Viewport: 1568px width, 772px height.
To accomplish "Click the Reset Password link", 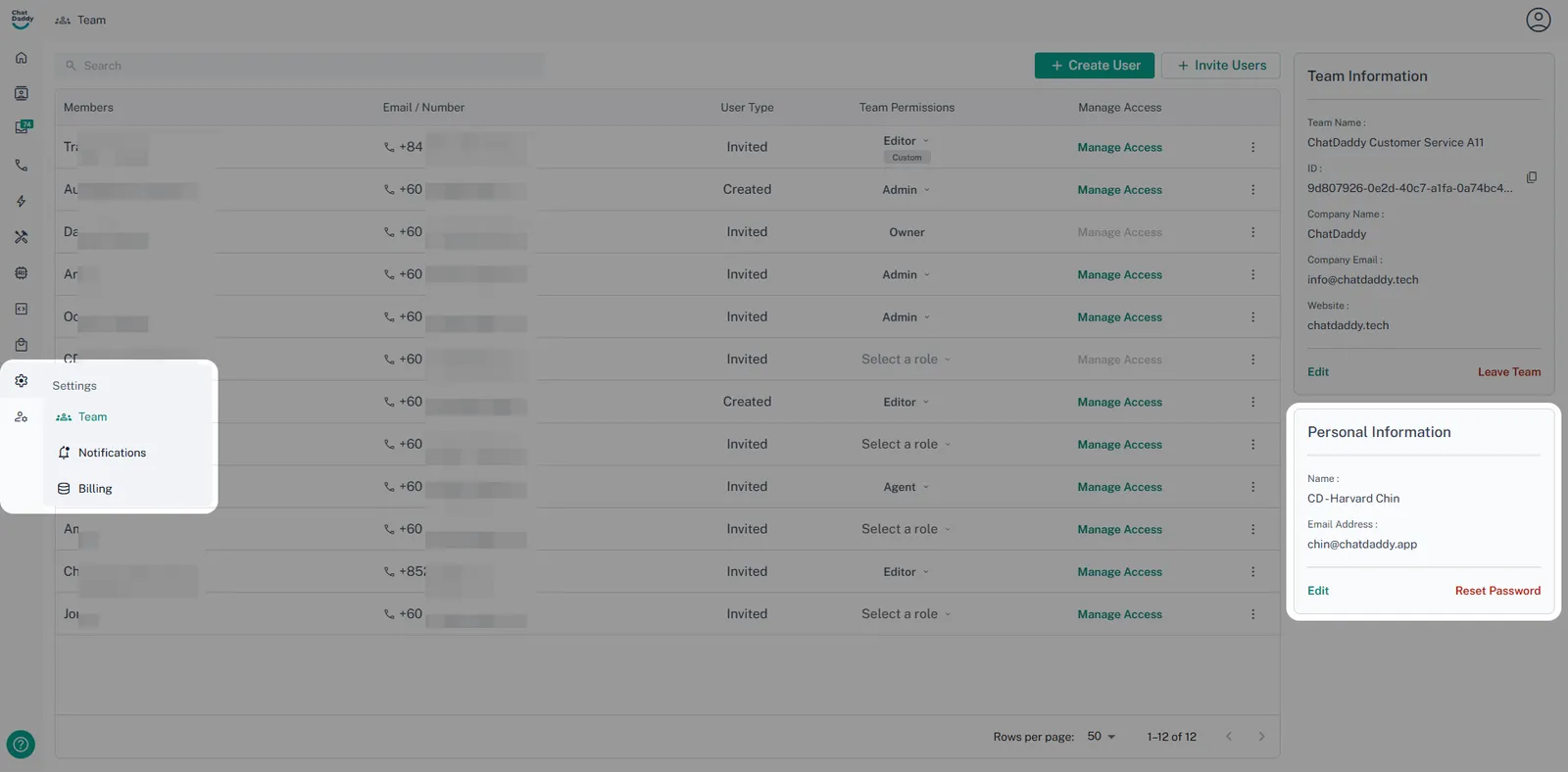I will 1496,591.
